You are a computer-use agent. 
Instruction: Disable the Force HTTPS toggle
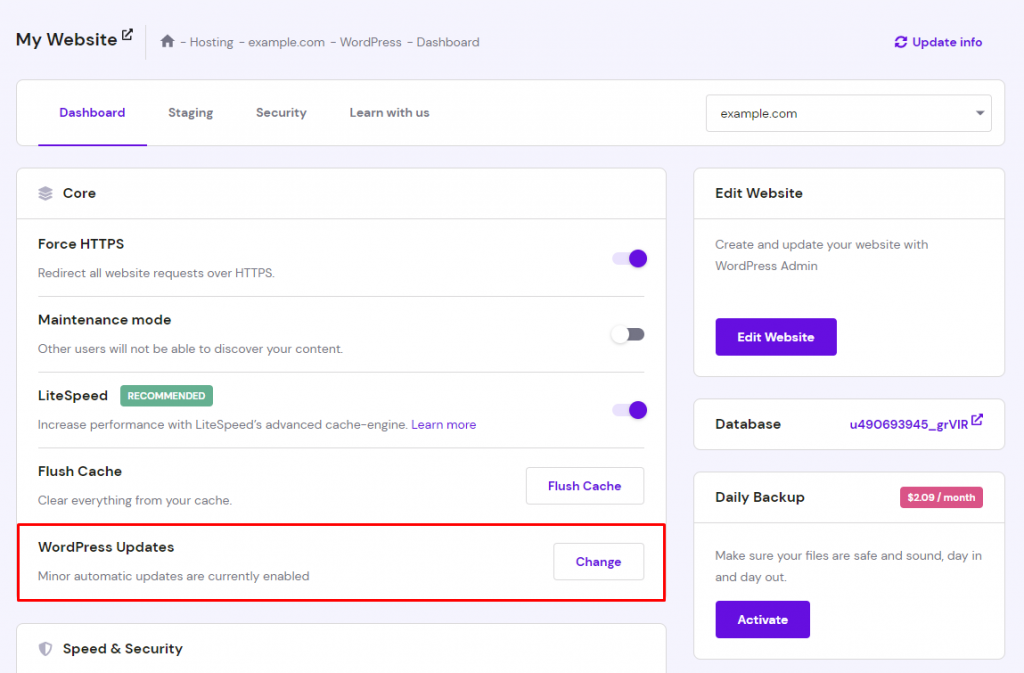click(629, 259)
